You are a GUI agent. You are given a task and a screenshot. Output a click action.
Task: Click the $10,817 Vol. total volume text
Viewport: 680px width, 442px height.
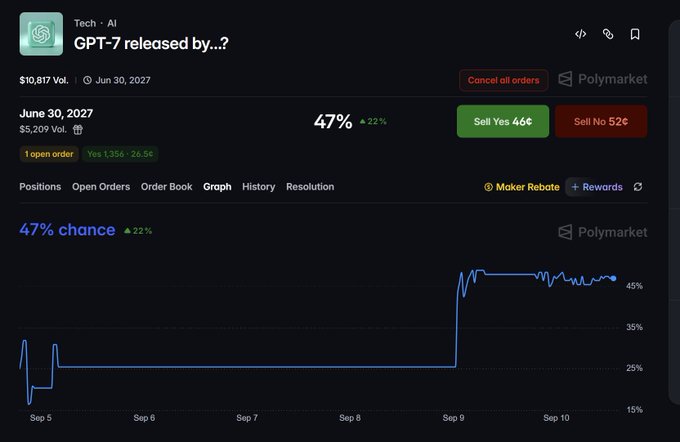coord(44,80)
